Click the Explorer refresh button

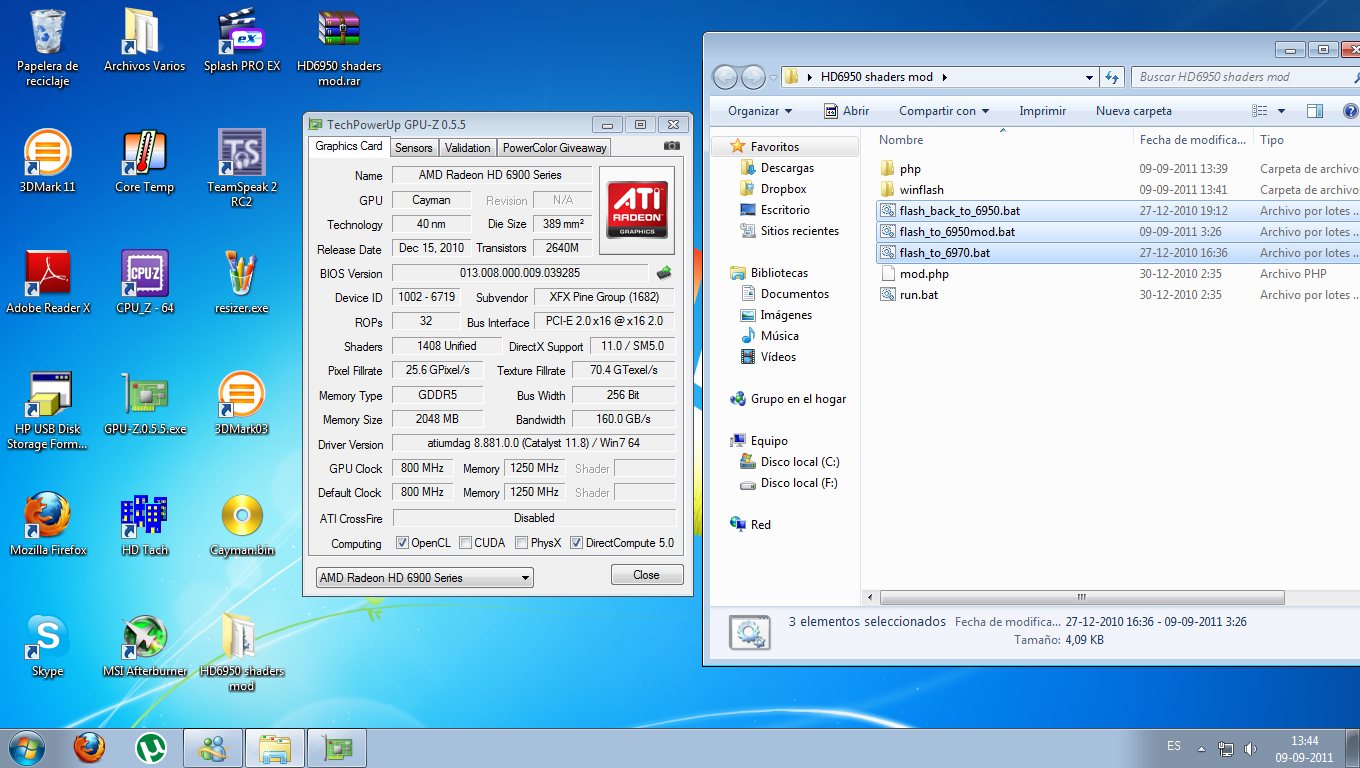pyautogui.click(x=1112, y=77)
